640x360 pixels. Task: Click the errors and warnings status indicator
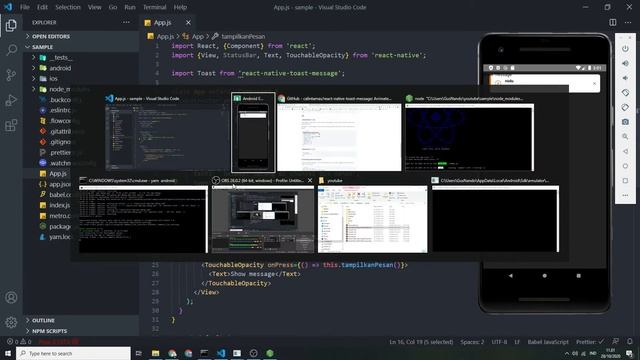[x=19, y=342]
